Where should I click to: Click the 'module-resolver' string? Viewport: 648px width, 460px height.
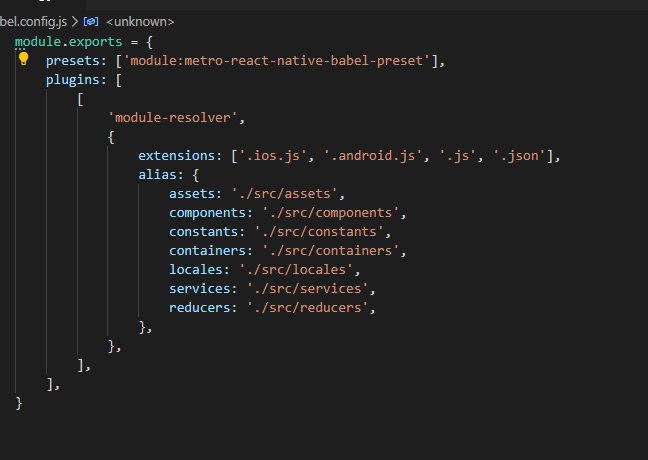[x=173, y=118]
